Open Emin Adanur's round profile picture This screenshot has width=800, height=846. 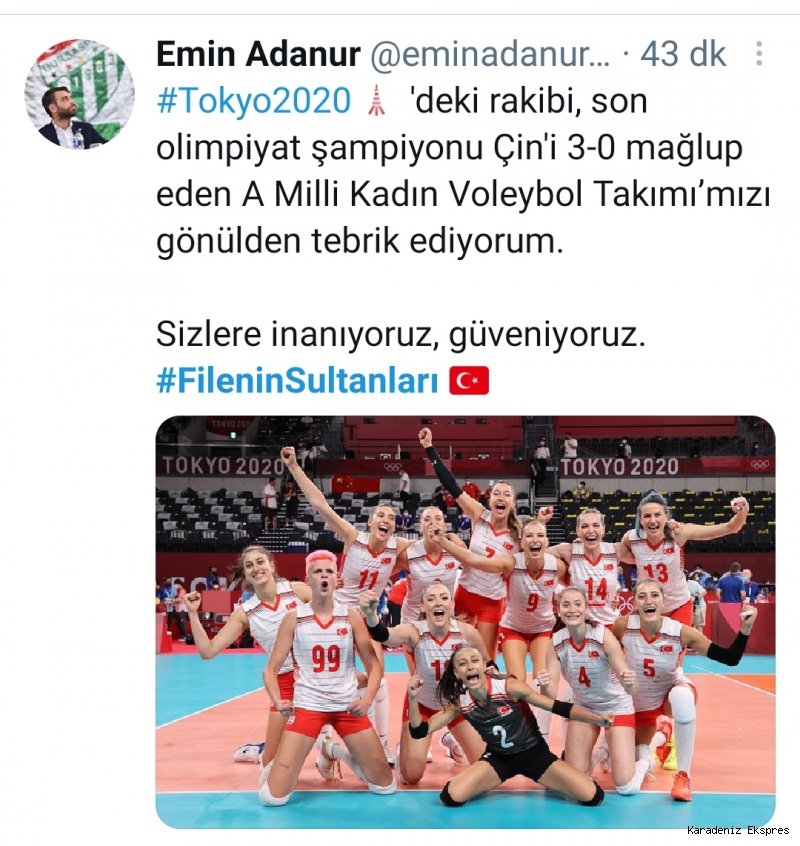coord(79,94)
